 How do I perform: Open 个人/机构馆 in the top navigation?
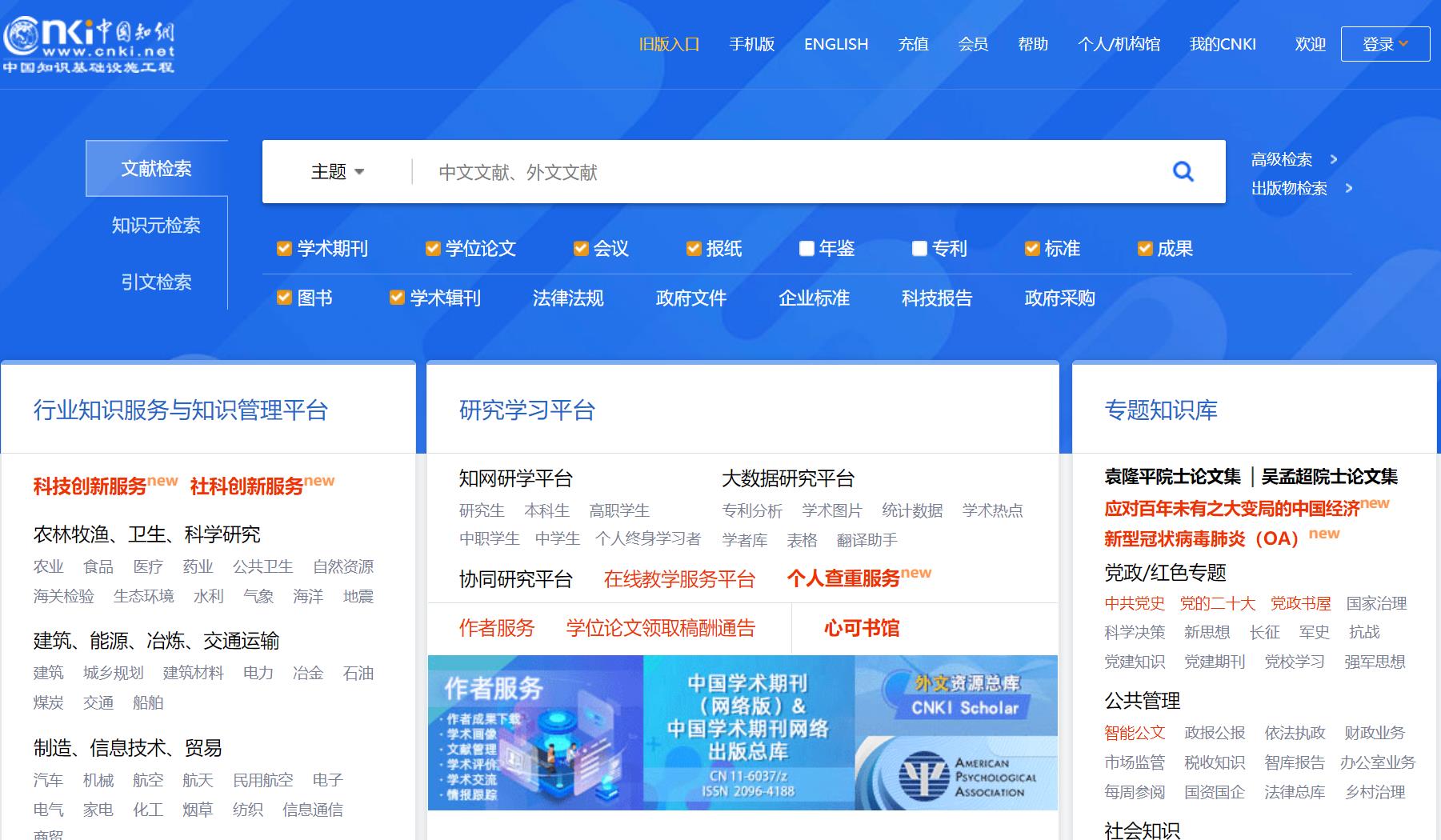[1119, 44]
